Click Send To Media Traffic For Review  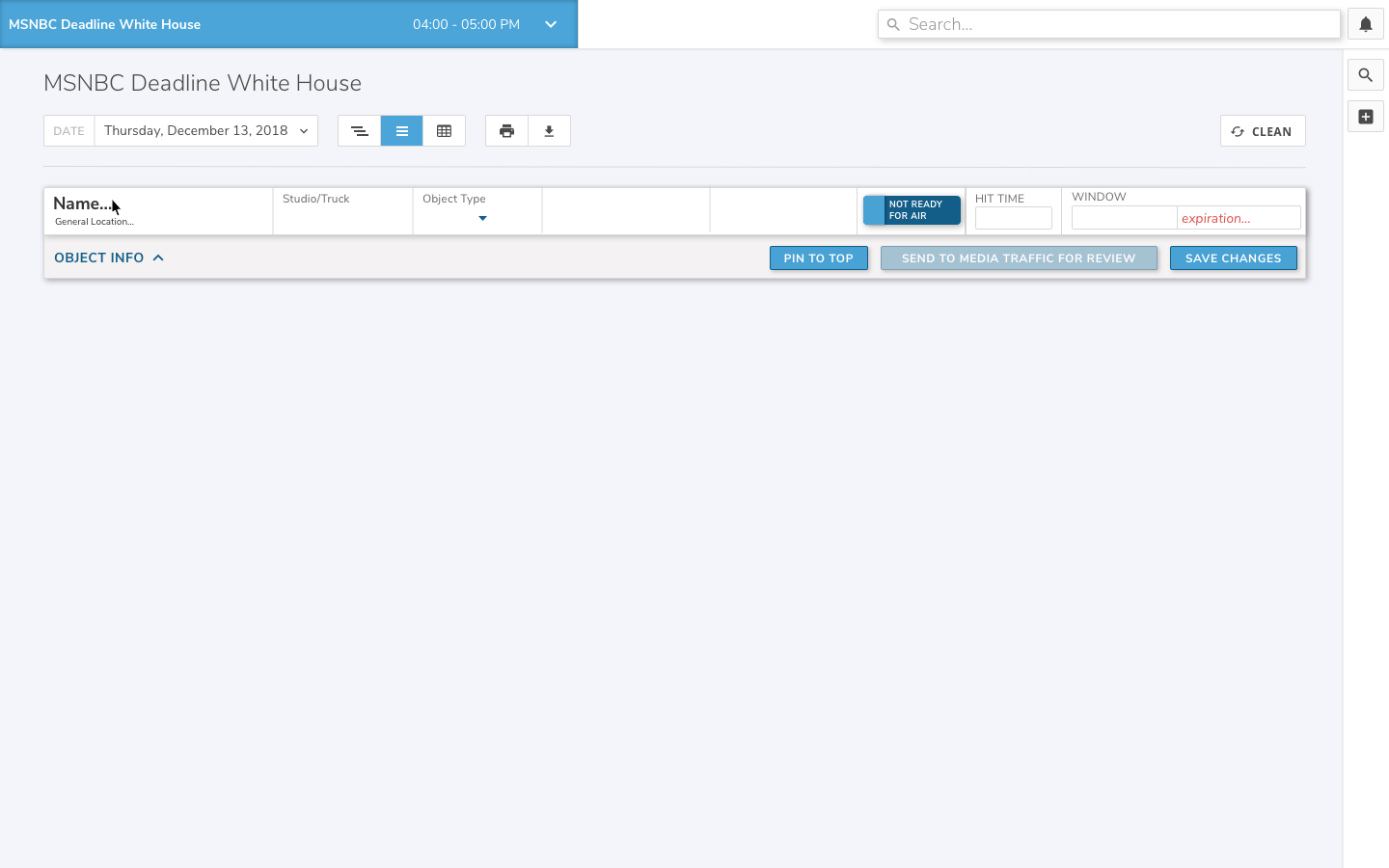pos(1018,258)
